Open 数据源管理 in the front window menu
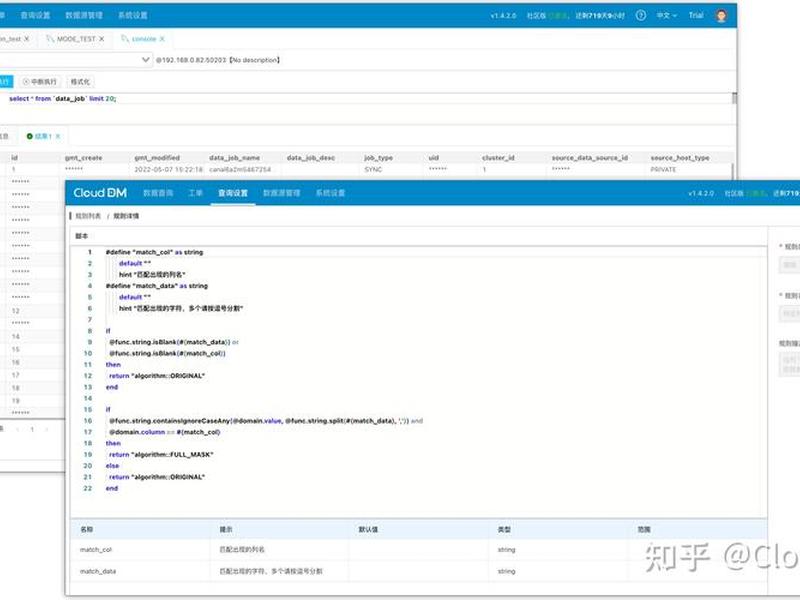Screen dimensions: 800x600 pos(282,193)
